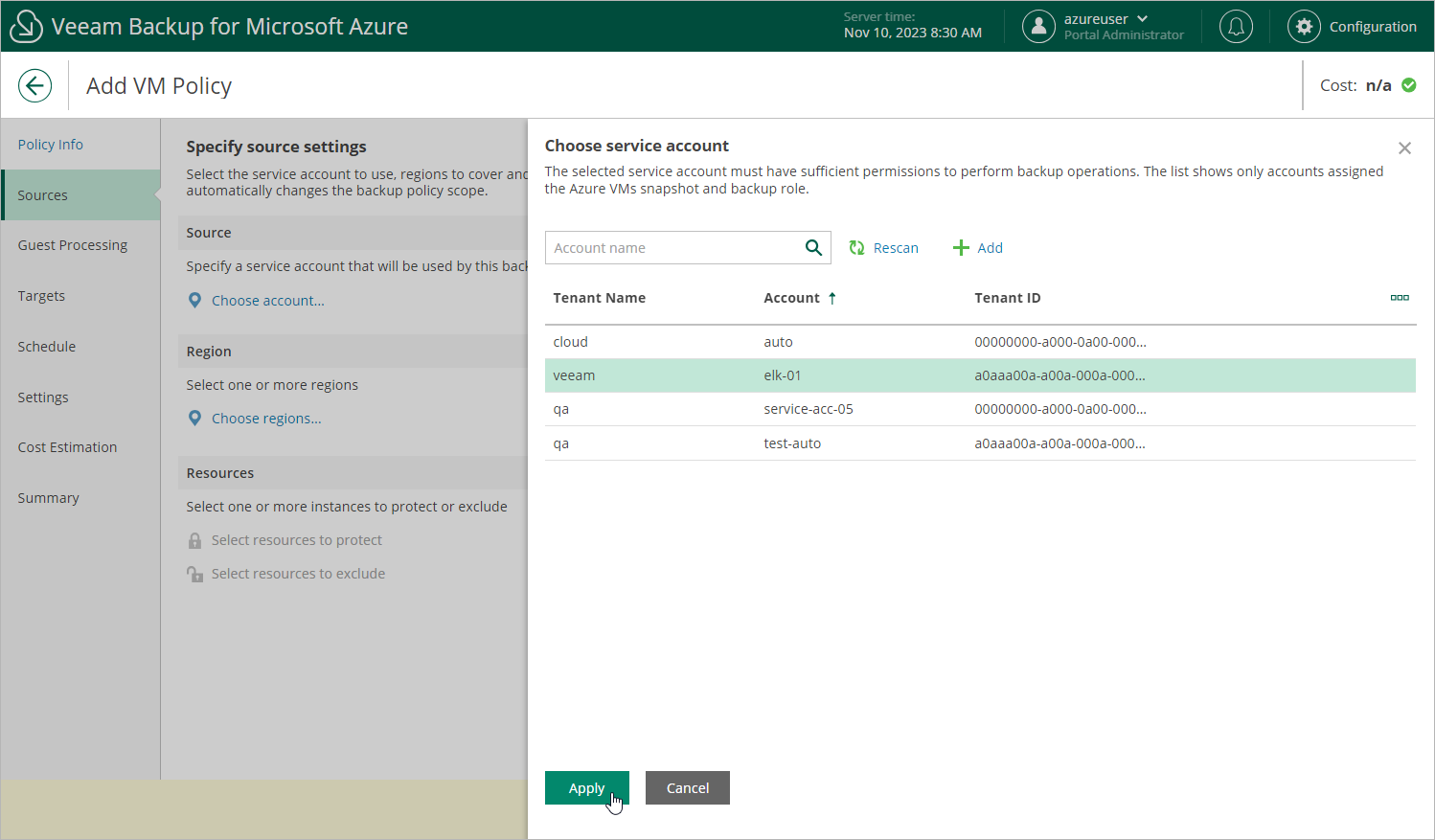1435x840 pixels.
Task: Click the Apply button
Action: pos(587,787)
